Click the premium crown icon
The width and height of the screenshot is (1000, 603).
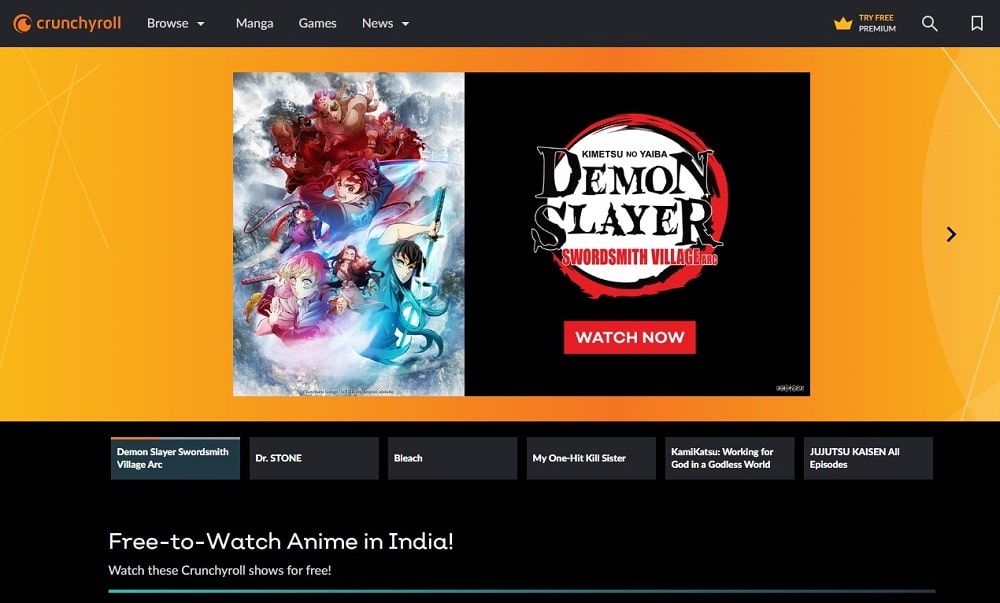[x=842, y=24]
